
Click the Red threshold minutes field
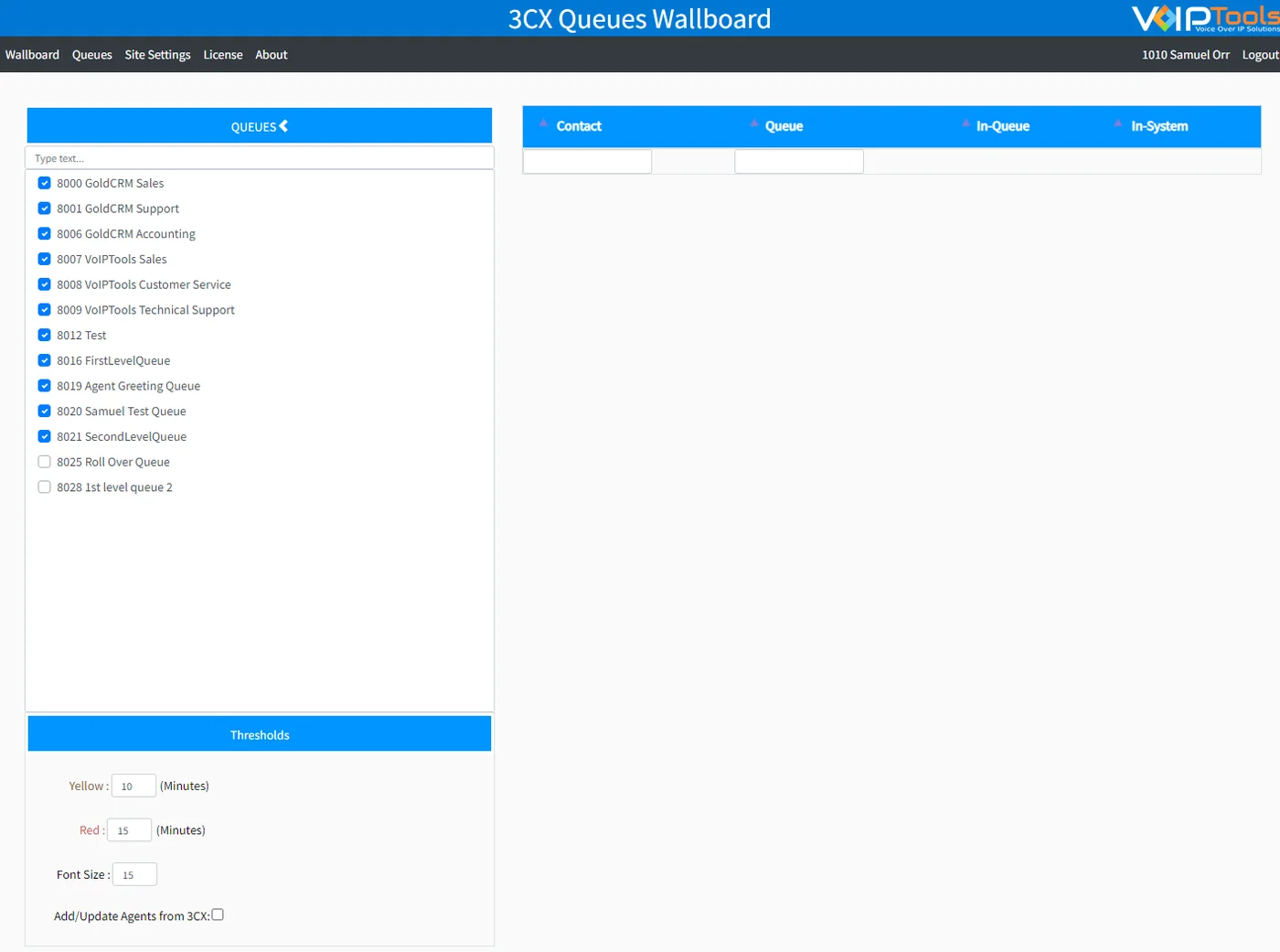(x=129, y=830)
